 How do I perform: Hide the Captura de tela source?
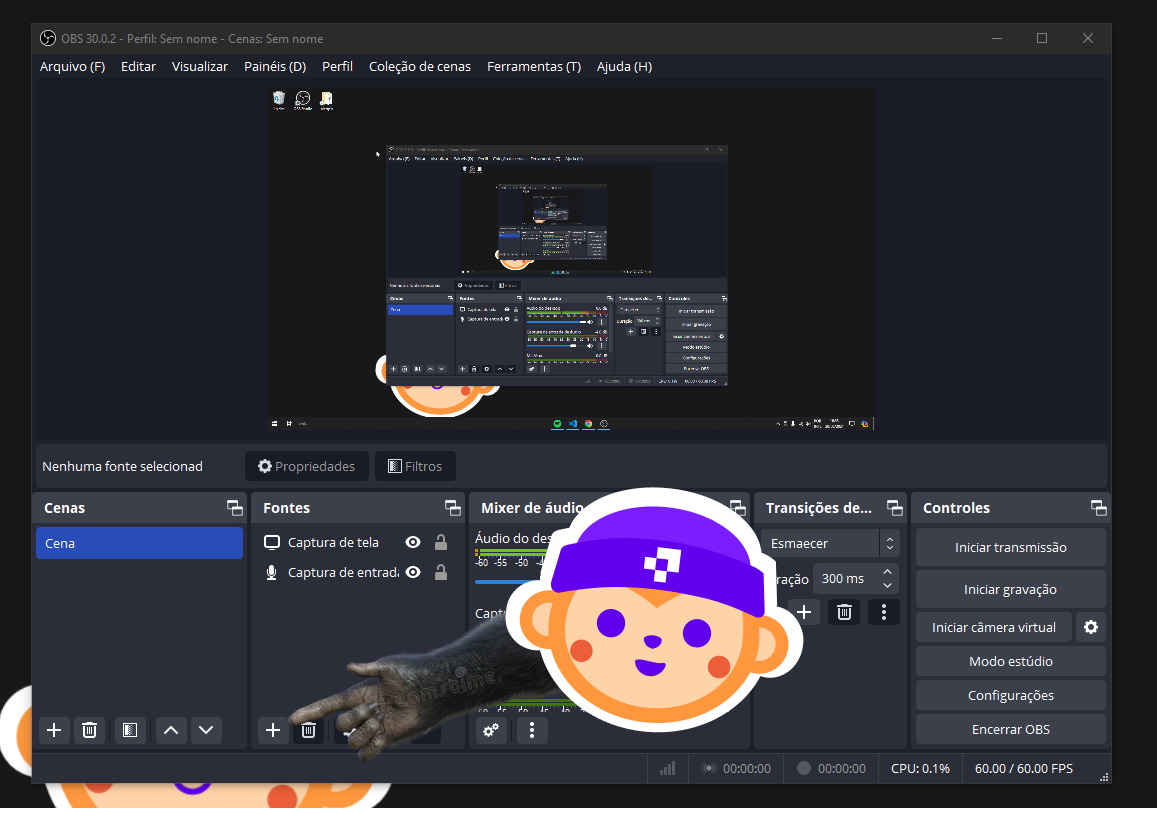pyautogui.click(x=412, y=542)
